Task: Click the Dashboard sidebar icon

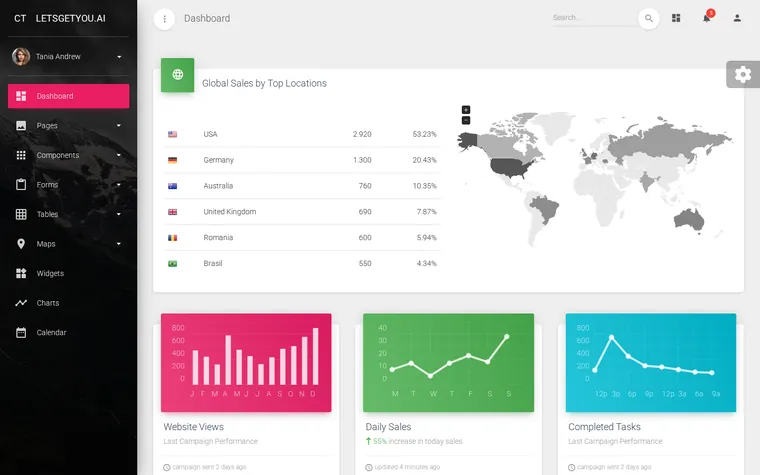Action: pyautogui.click(x=21, y=96)
